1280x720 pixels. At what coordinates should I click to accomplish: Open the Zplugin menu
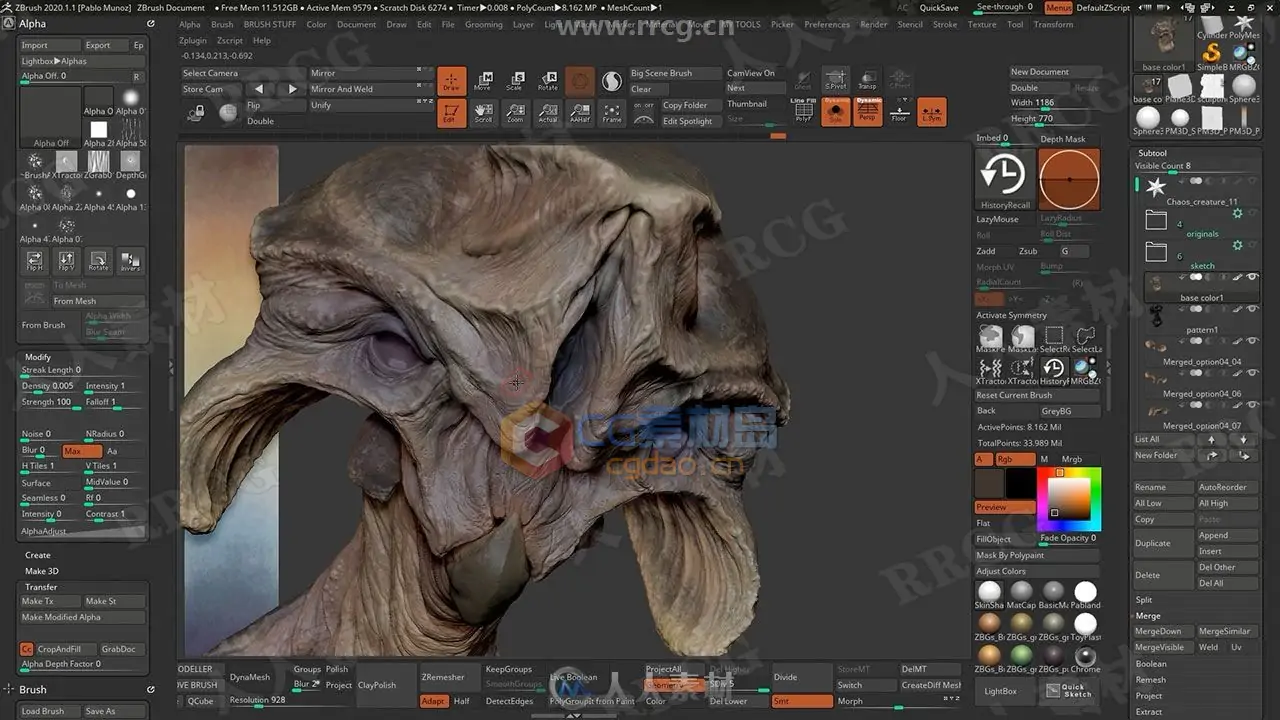(193, 41)
